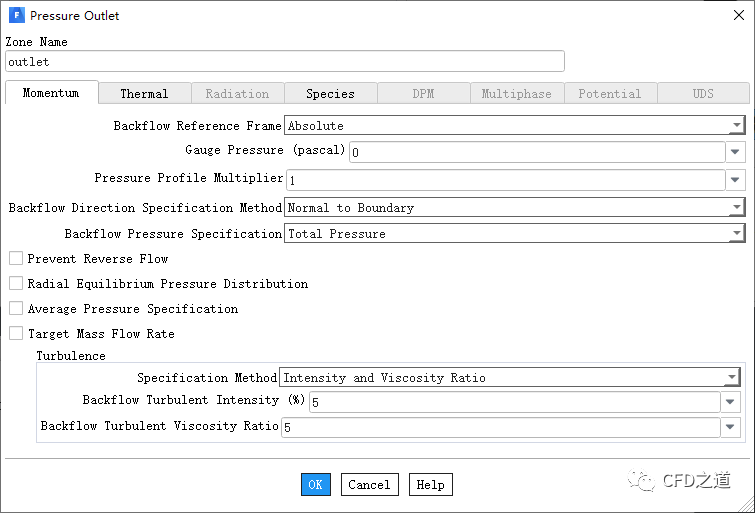Screen dimensions: 755x513
Task: Open Backflow Reference Frame dropdown
Action: pyautogui.click(x=736, y=126)
